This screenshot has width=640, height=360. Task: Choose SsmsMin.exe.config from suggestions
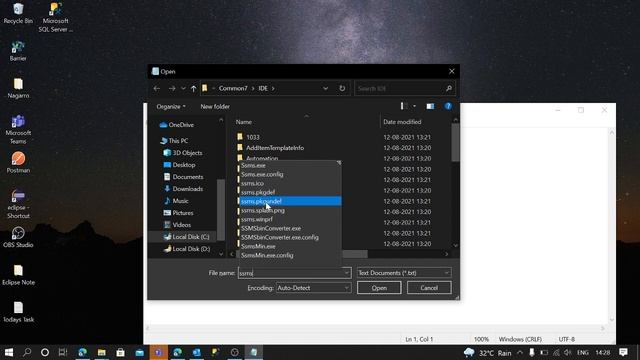(290, 255)
